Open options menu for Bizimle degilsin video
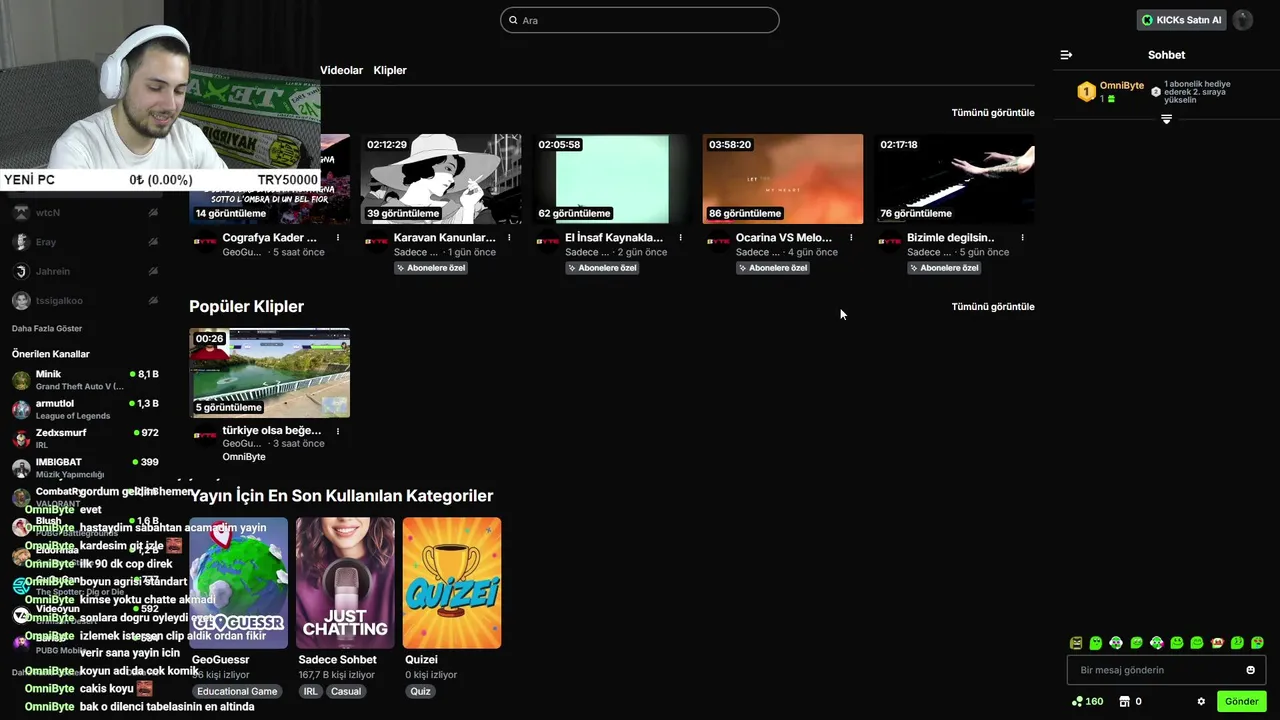Viewport: 1280px width, 720px height. click(1022, 238)
